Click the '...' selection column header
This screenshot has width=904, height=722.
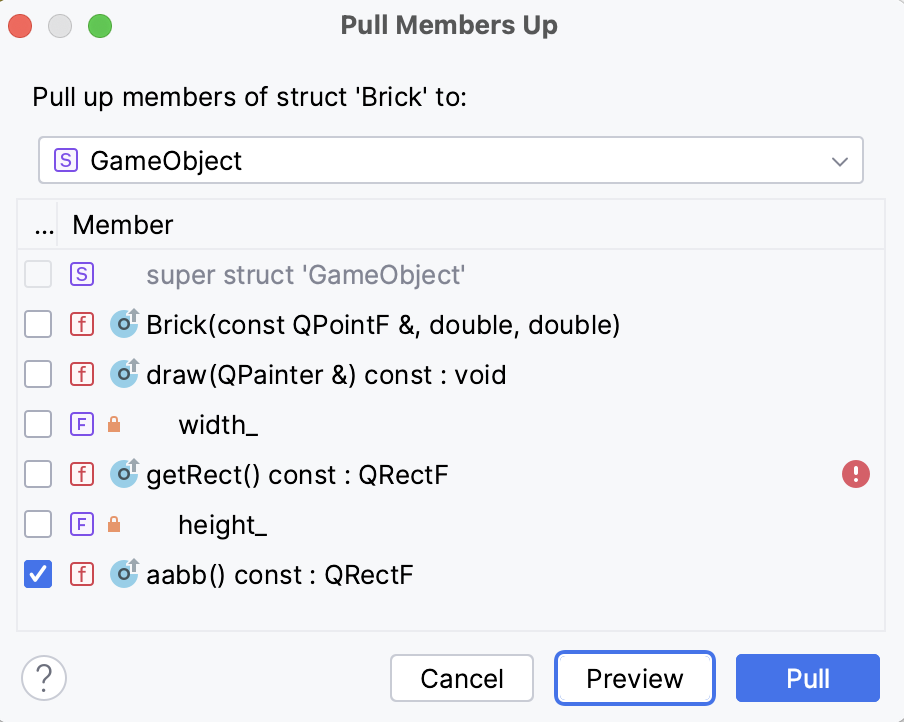[x=43, y=225]
